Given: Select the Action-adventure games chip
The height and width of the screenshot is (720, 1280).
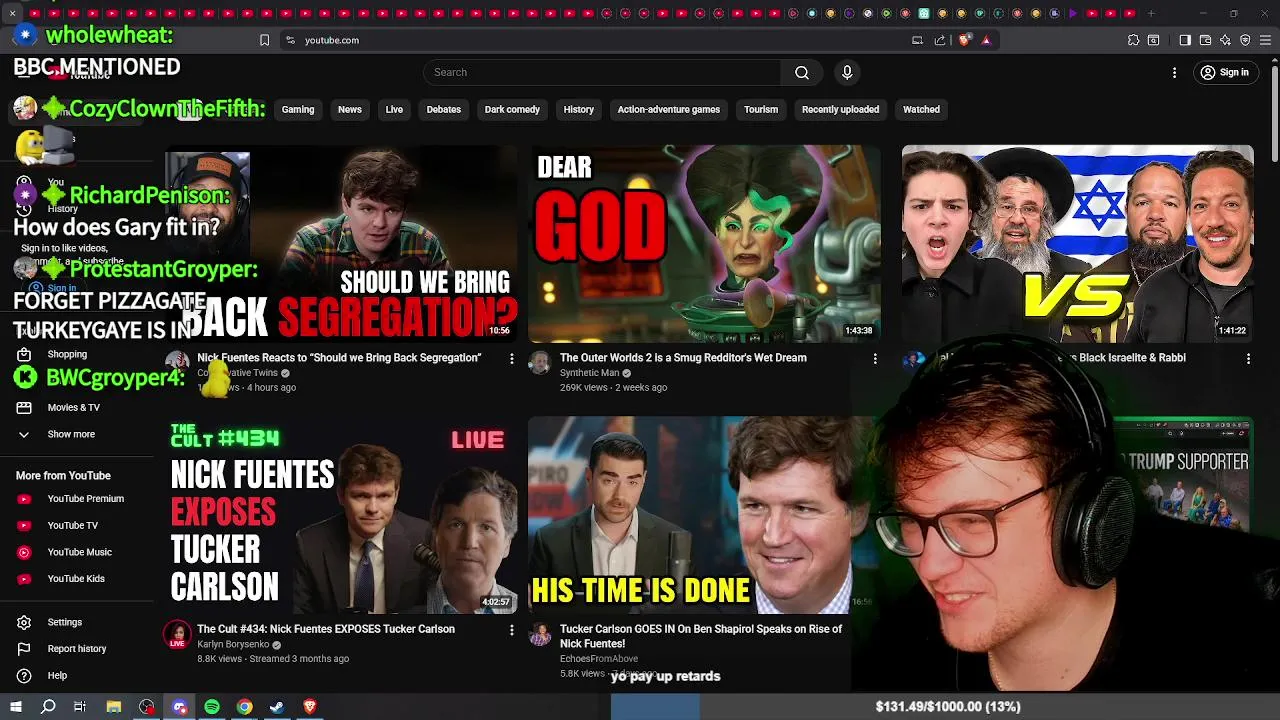Looking at the screenshot, I should point(669,110).
